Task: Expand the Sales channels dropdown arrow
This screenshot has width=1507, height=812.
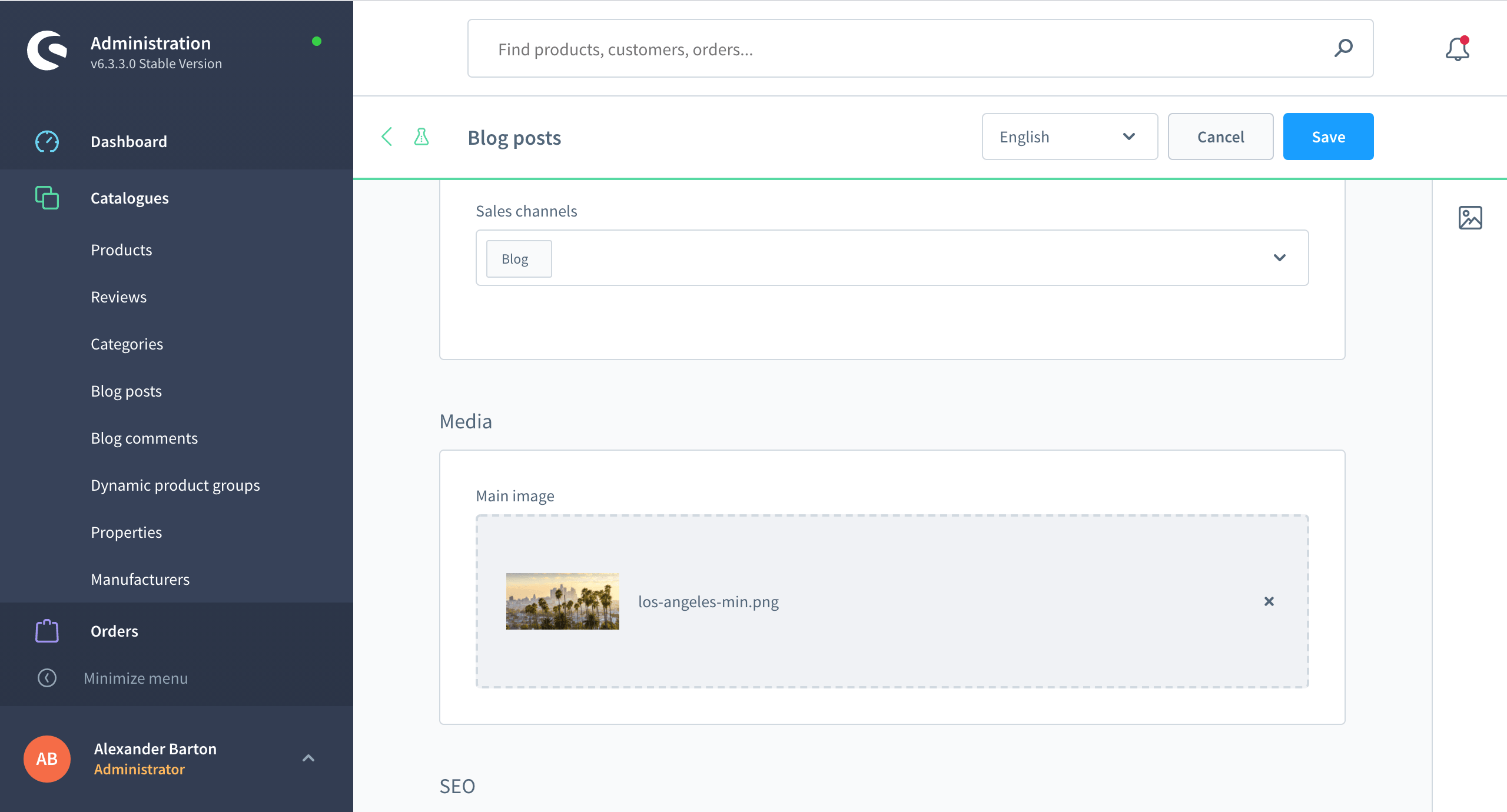Action: [1280, 258]
